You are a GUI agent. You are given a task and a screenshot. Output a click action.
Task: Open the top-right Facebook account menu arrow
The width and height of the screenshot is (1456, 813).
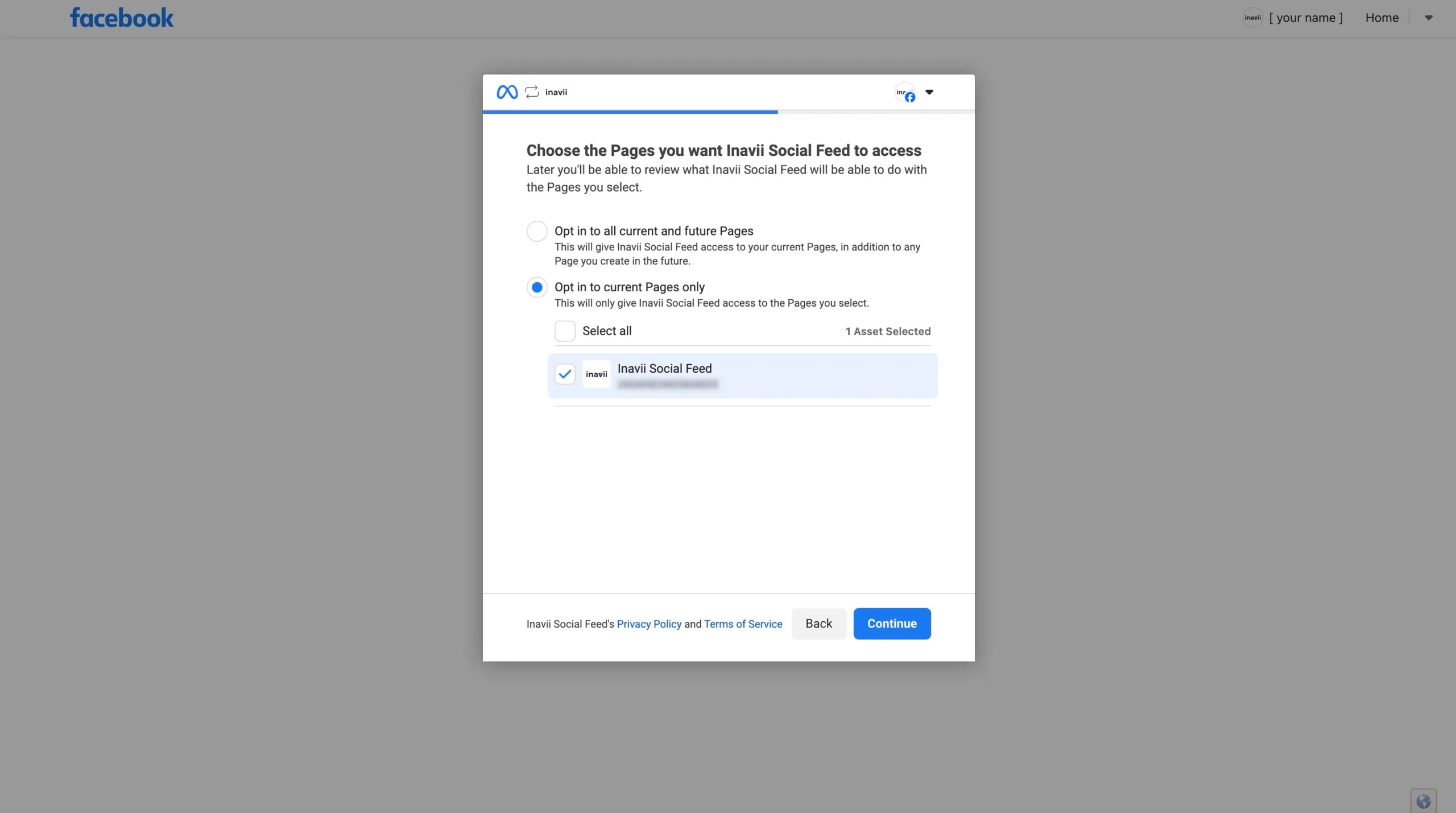coord(1428,18)
